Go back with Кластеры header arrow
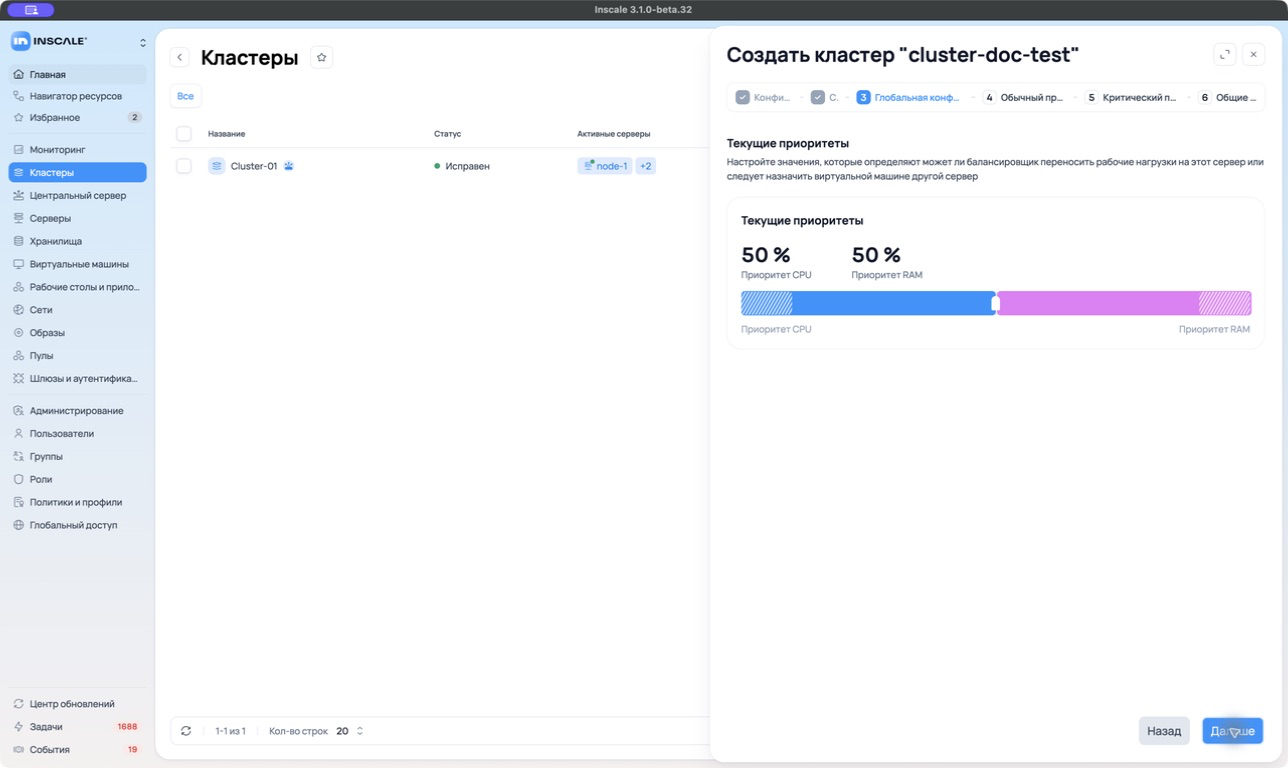1288x768 pixels. [180, 58]
